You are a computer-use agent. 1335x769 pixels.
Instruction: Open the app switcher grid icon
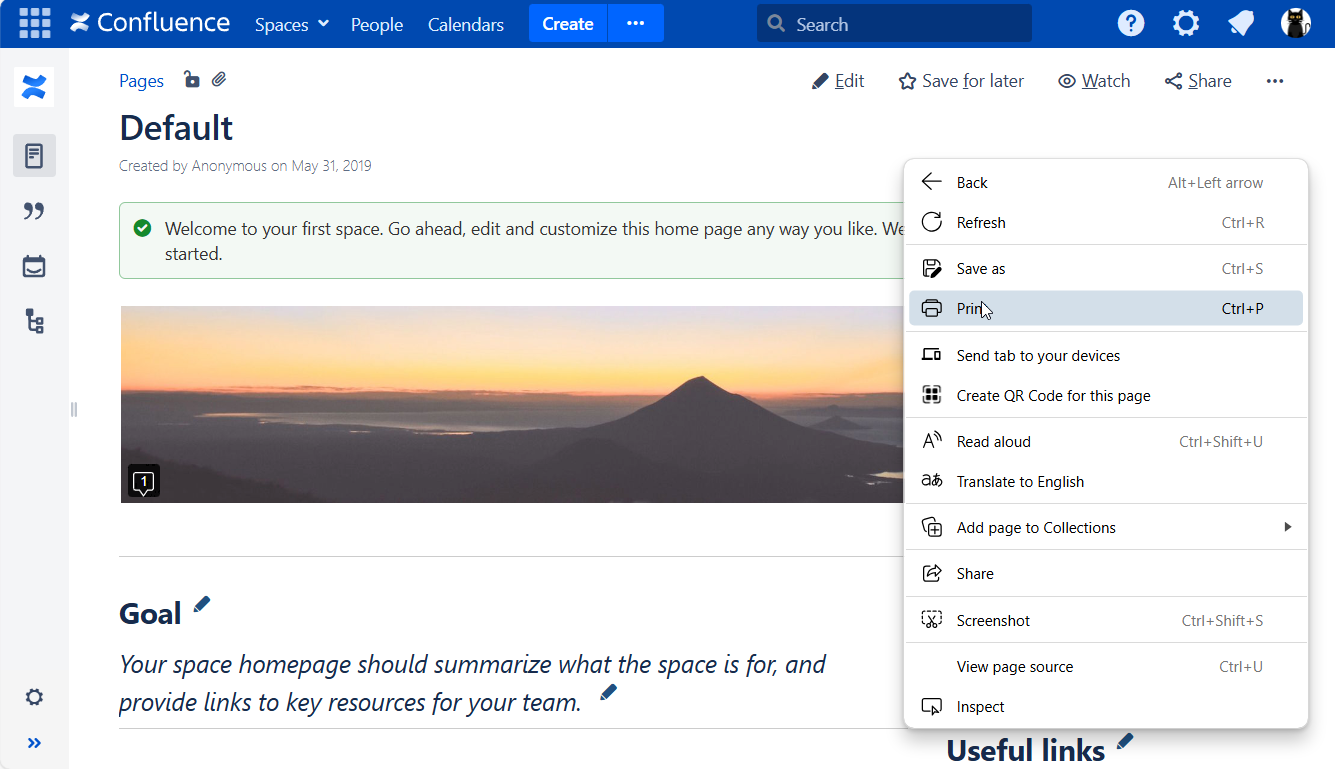[x=35, y=23]
